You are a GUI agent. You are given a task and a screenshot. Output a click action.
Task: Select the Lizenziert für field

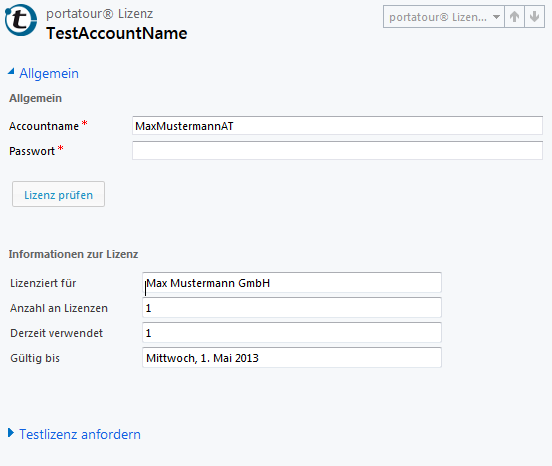coord(292,283)
